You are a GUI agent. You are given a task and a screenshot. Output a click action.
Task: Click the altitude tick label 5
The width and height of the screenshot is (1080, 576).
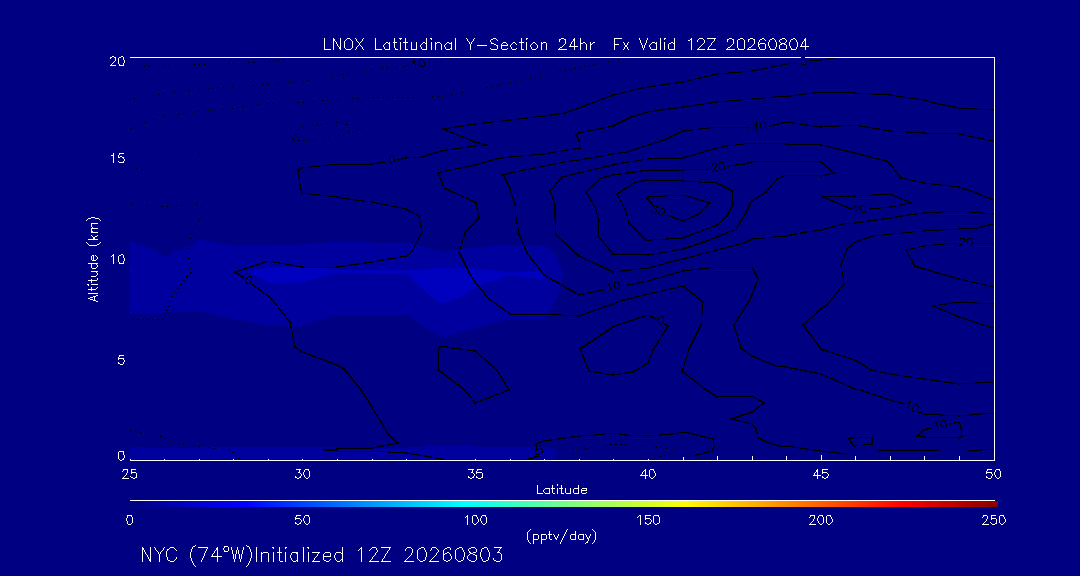pos(121,360)
